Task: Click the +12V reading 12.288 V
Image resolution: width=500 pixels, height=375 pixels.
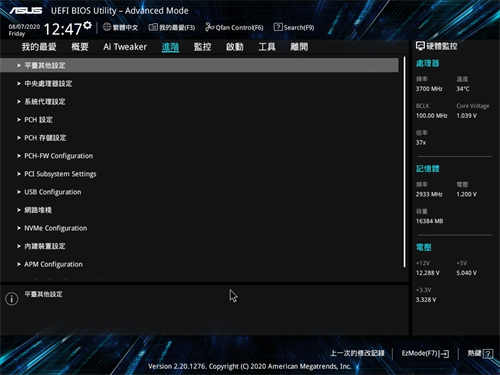Action: coord(428,273)
